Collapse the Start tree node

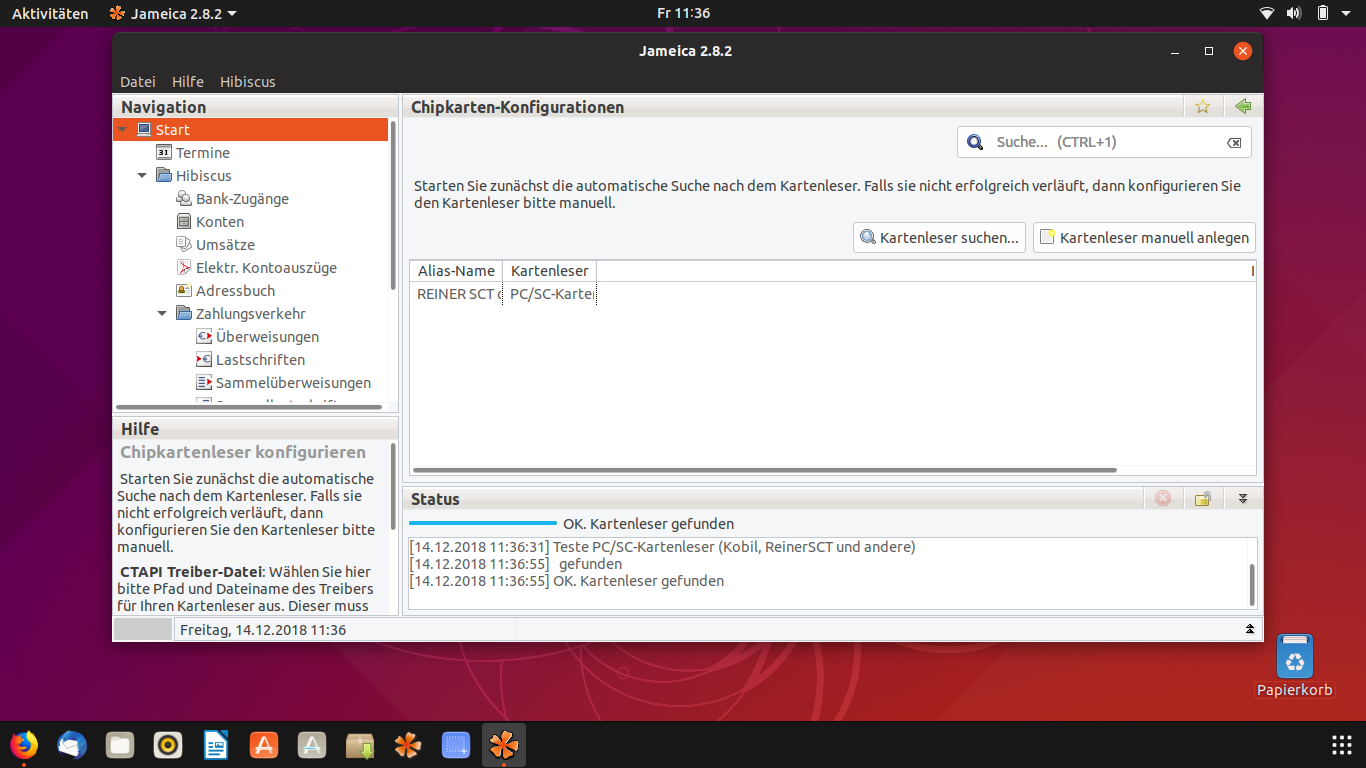click(122, 130)
